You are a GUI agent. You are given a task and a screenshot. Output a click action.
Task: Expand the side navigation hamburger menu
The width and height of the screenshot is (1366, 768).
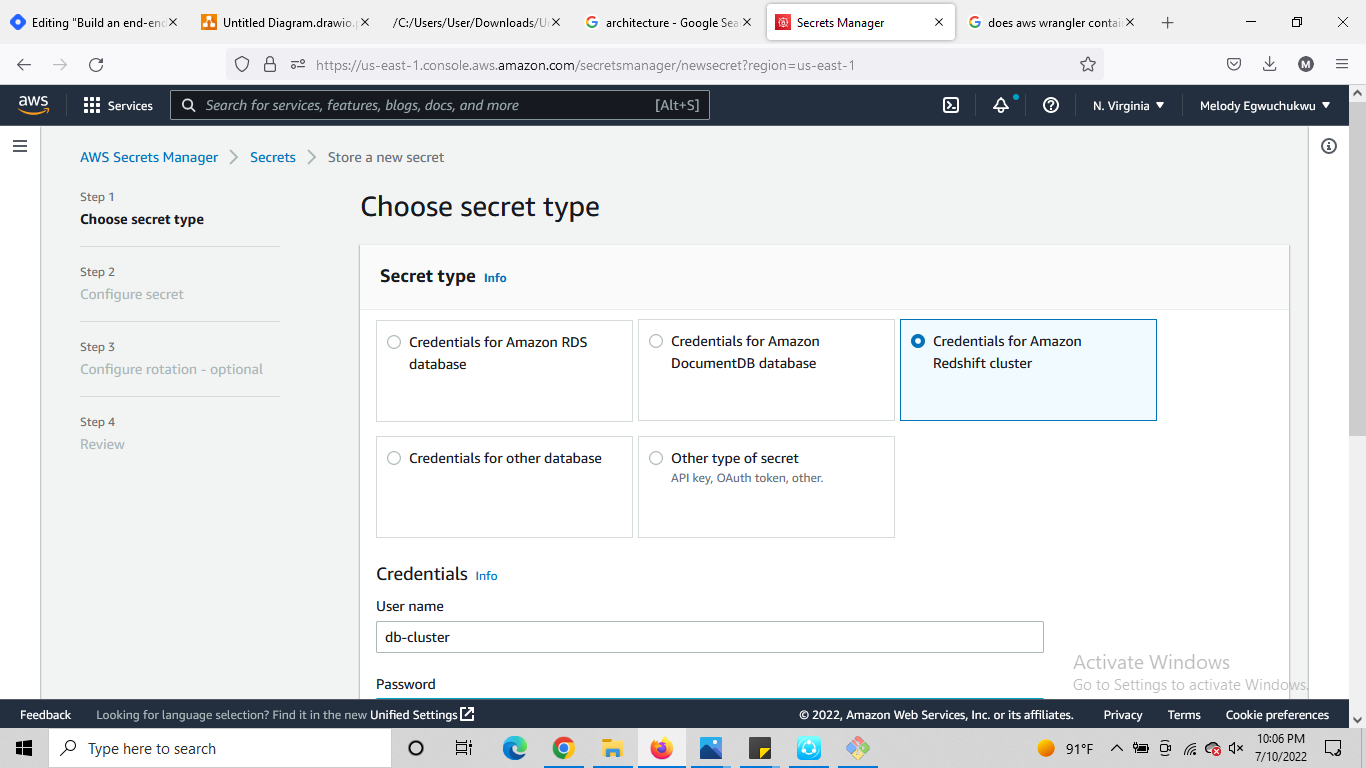pyautogui.click(x=20, y=146)
